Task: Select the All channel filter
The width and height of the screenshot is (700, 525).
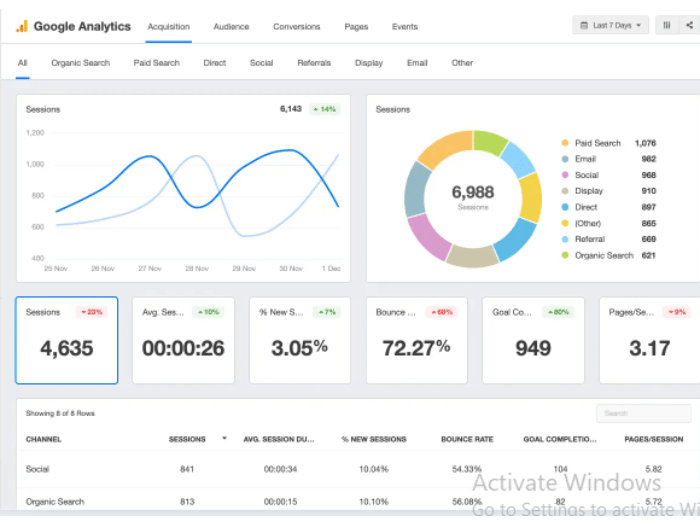Action: click(x=22, y=63)
